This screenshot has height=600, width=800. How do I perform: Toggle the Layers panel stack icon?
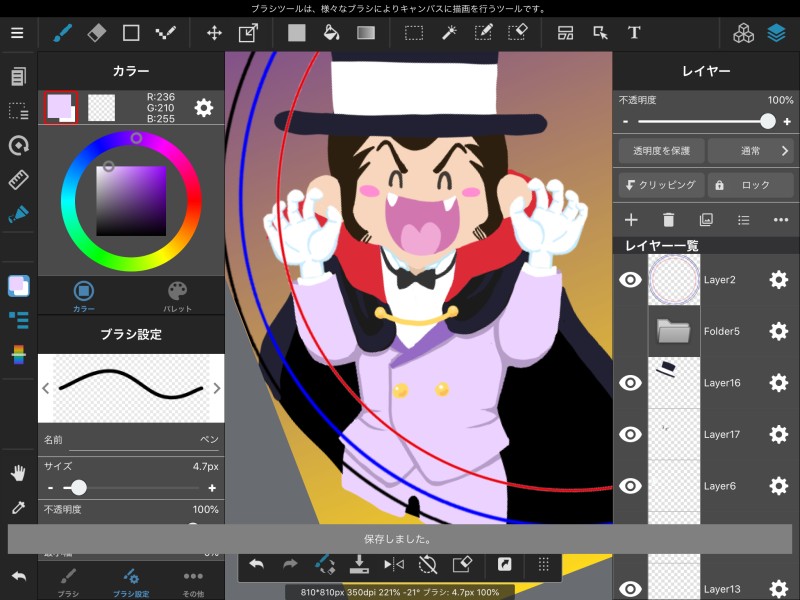pos(777,33)
